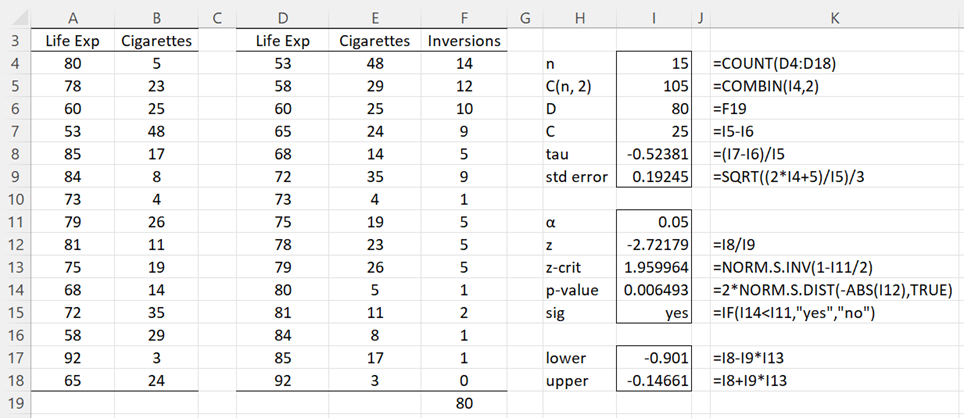Select column F header
Screen dimensions: 964x418
point(464,18)
